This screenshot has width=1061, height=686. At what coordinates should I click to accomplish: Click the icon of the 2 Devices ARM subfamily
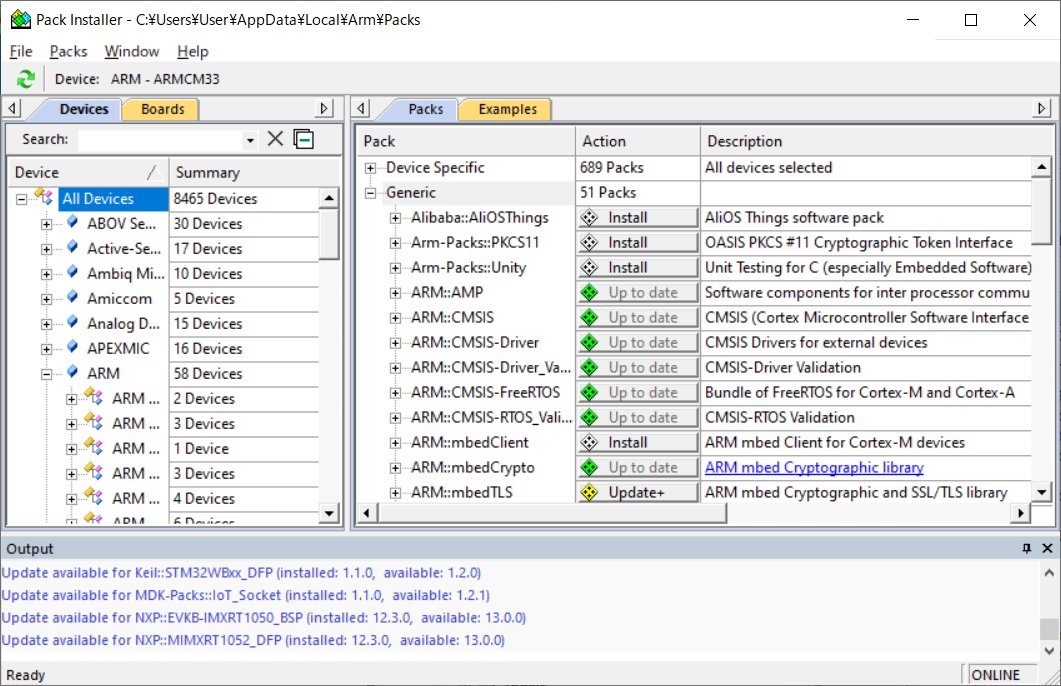[94, 398]
